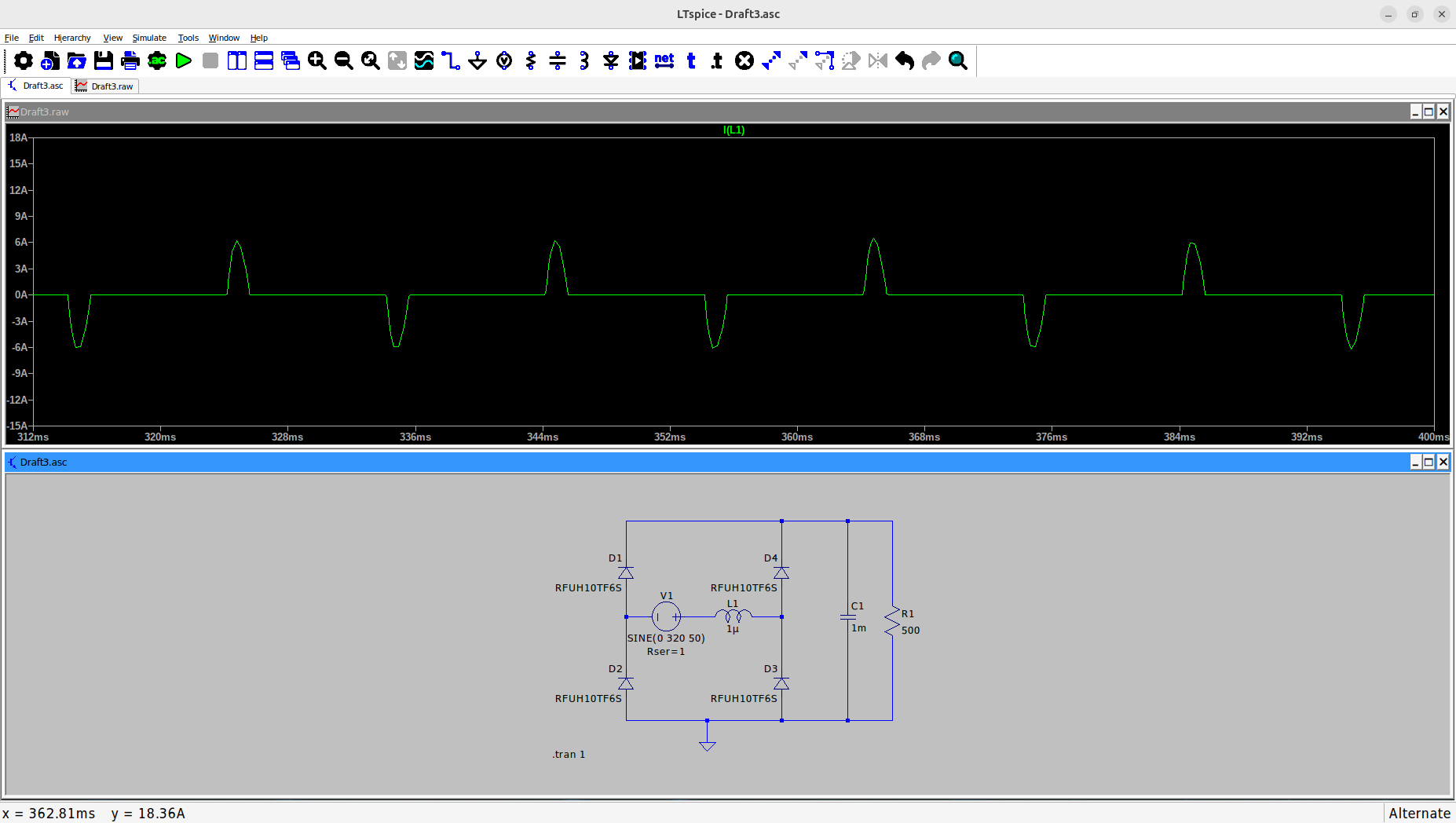
Task: Choose the resistor component tool
Action: (531, 60)
